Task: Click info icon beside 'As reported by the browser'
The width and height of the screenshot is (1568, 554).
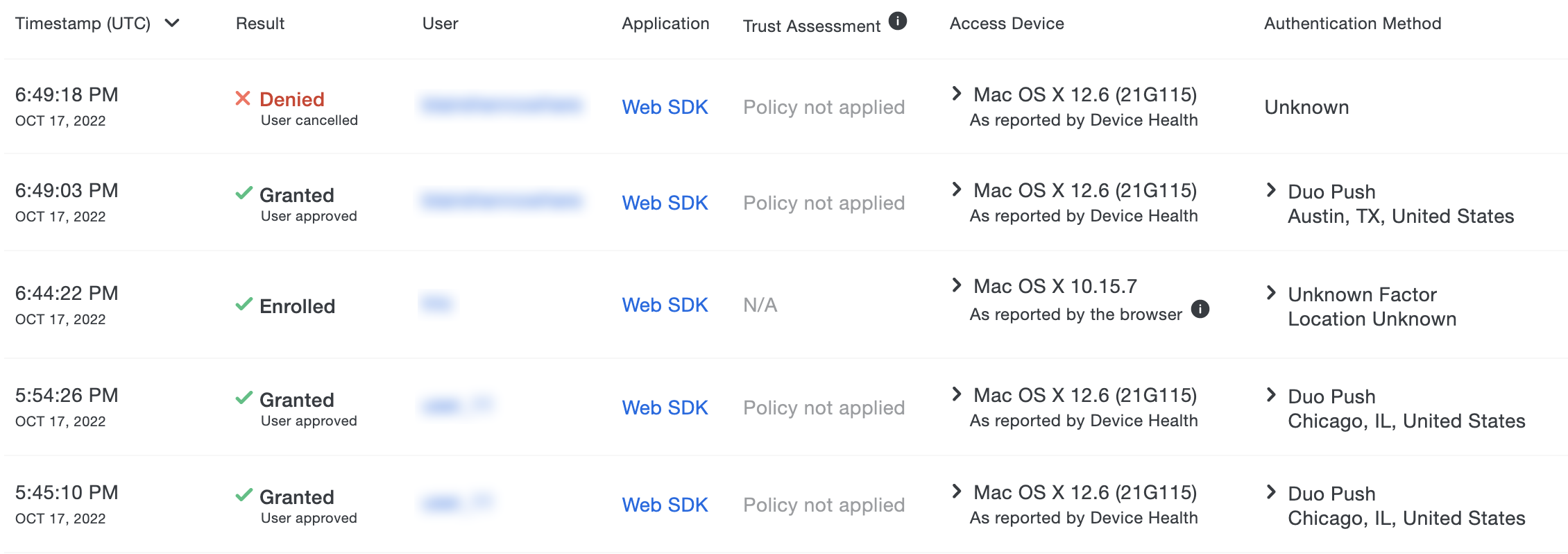Action: coord(1200,310)
